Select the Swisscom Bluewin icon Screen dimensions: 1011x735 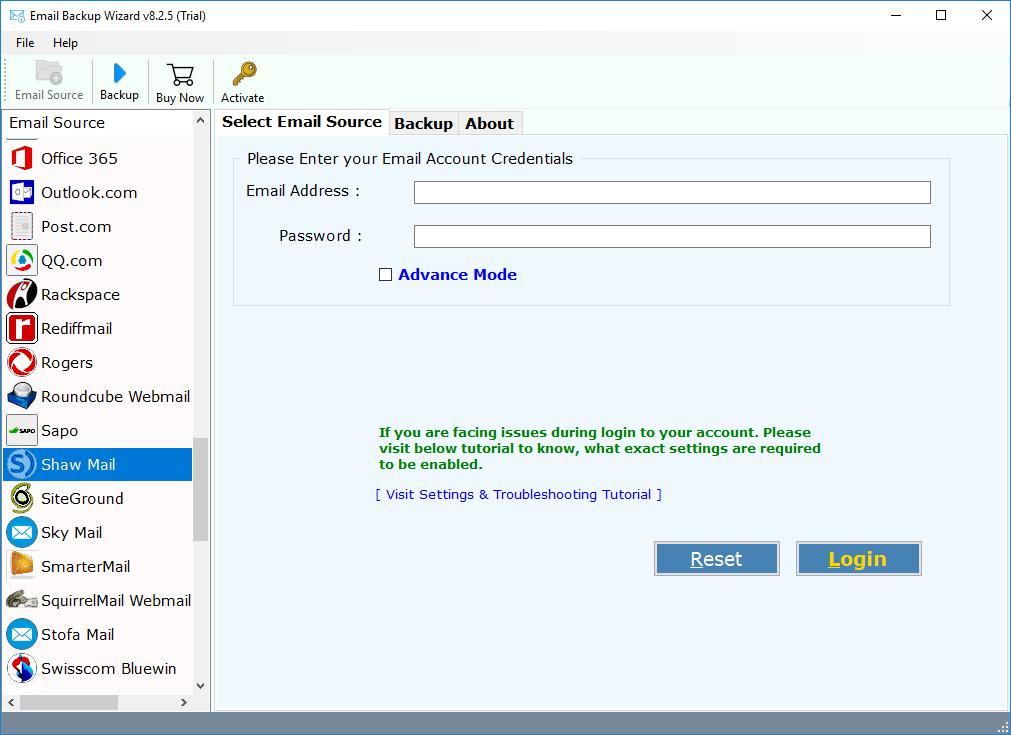pyautogui.click(x=22, y=669)
